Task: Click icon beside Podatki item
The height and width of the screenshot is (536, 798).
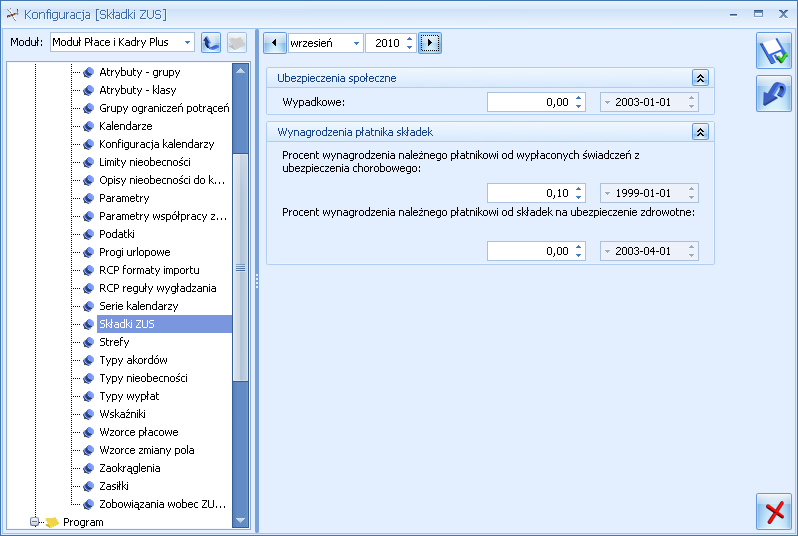Action: 89,234
